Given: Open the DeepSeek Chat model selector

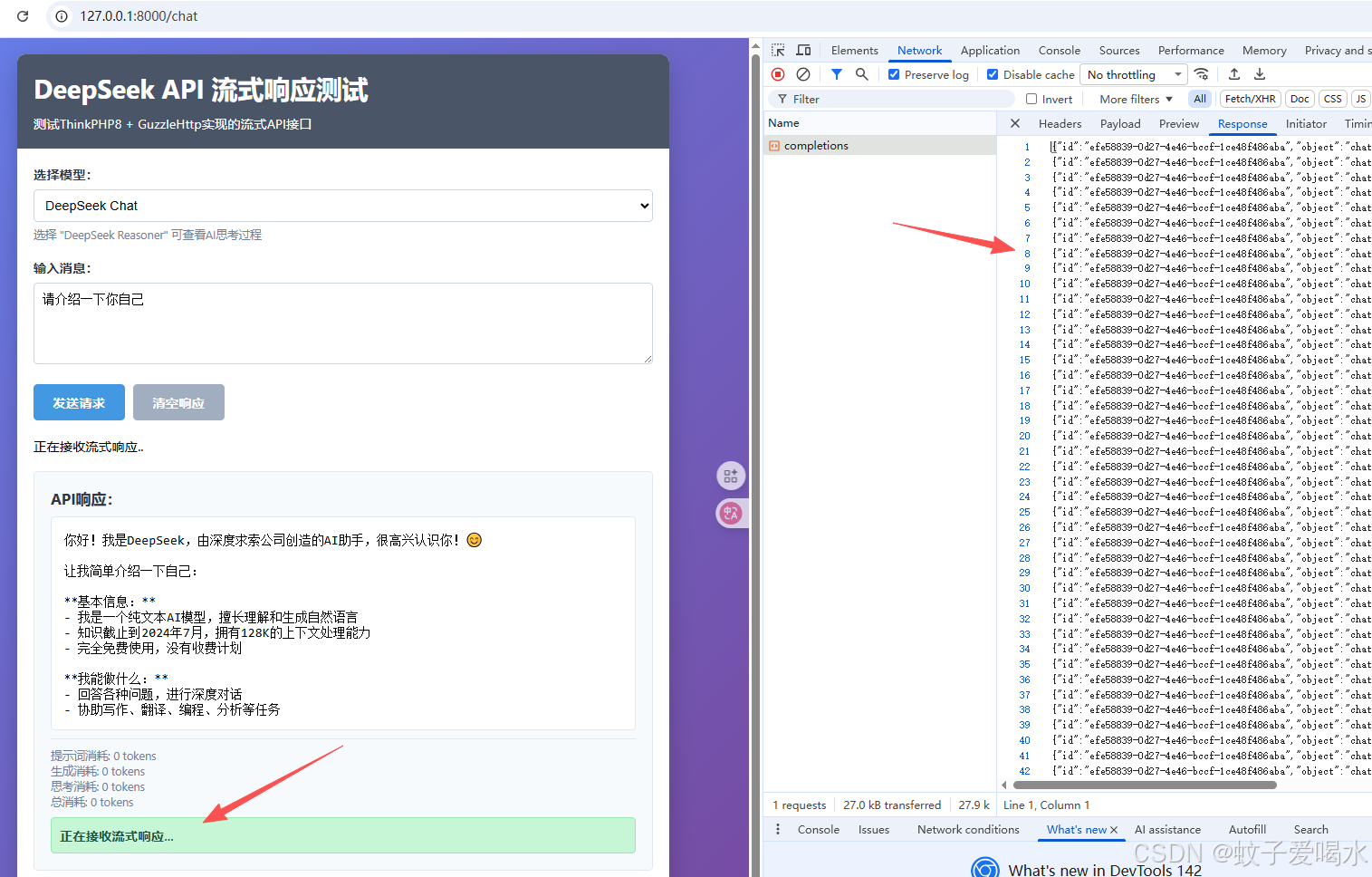Looking at the screenshot, I should tap(343, 206).
